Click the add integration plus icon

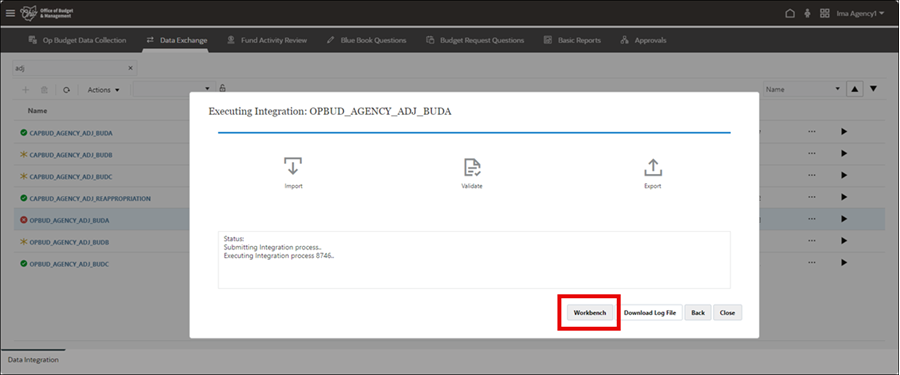(25, 90)
